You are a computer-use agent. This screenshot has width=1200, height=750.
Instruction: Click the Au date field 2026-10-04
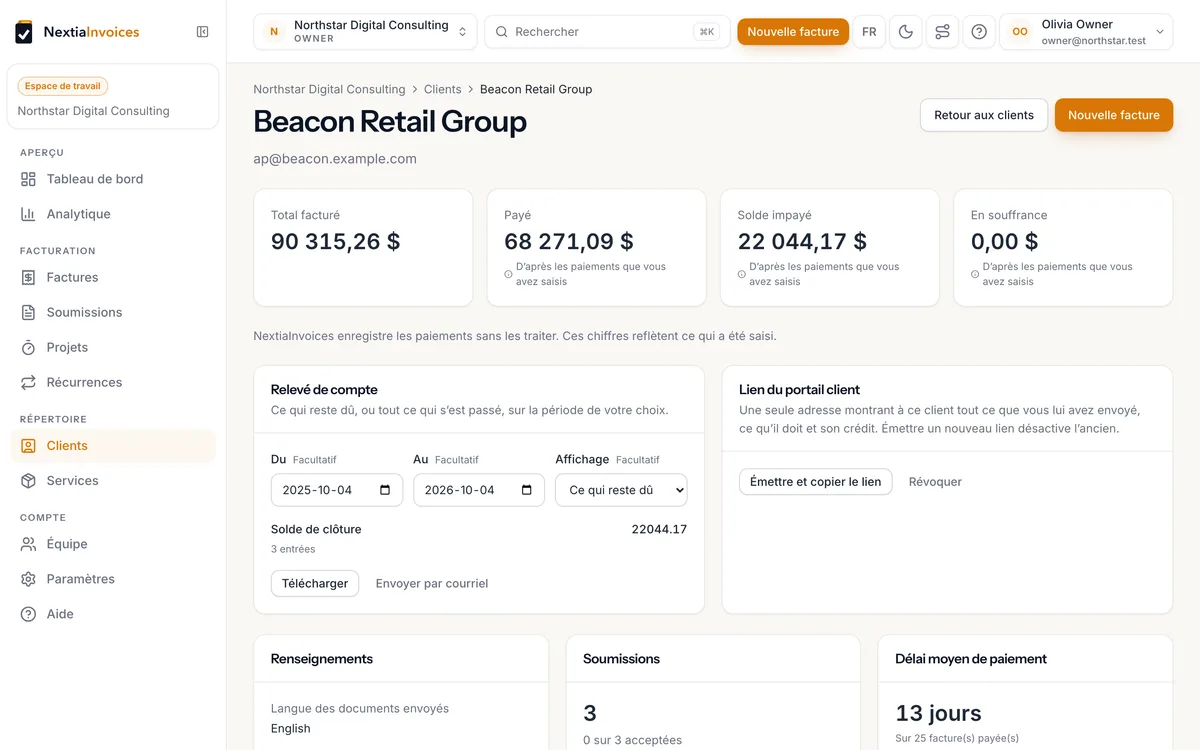pos(479,490)
